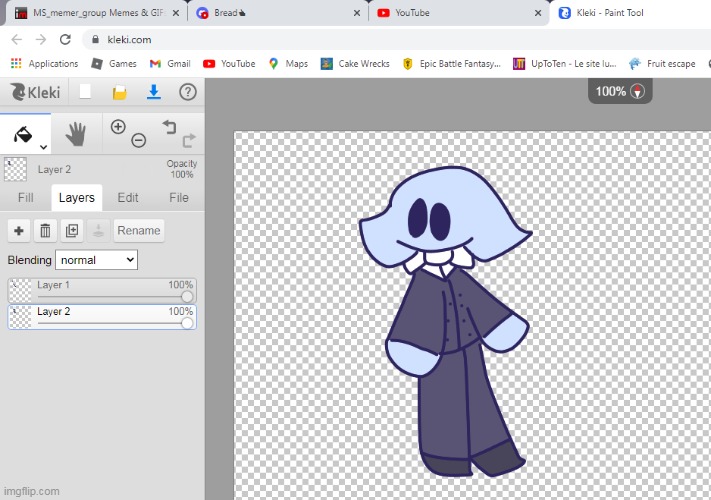Close the Bread tab
711x500 pixels.
coord(357,13)
